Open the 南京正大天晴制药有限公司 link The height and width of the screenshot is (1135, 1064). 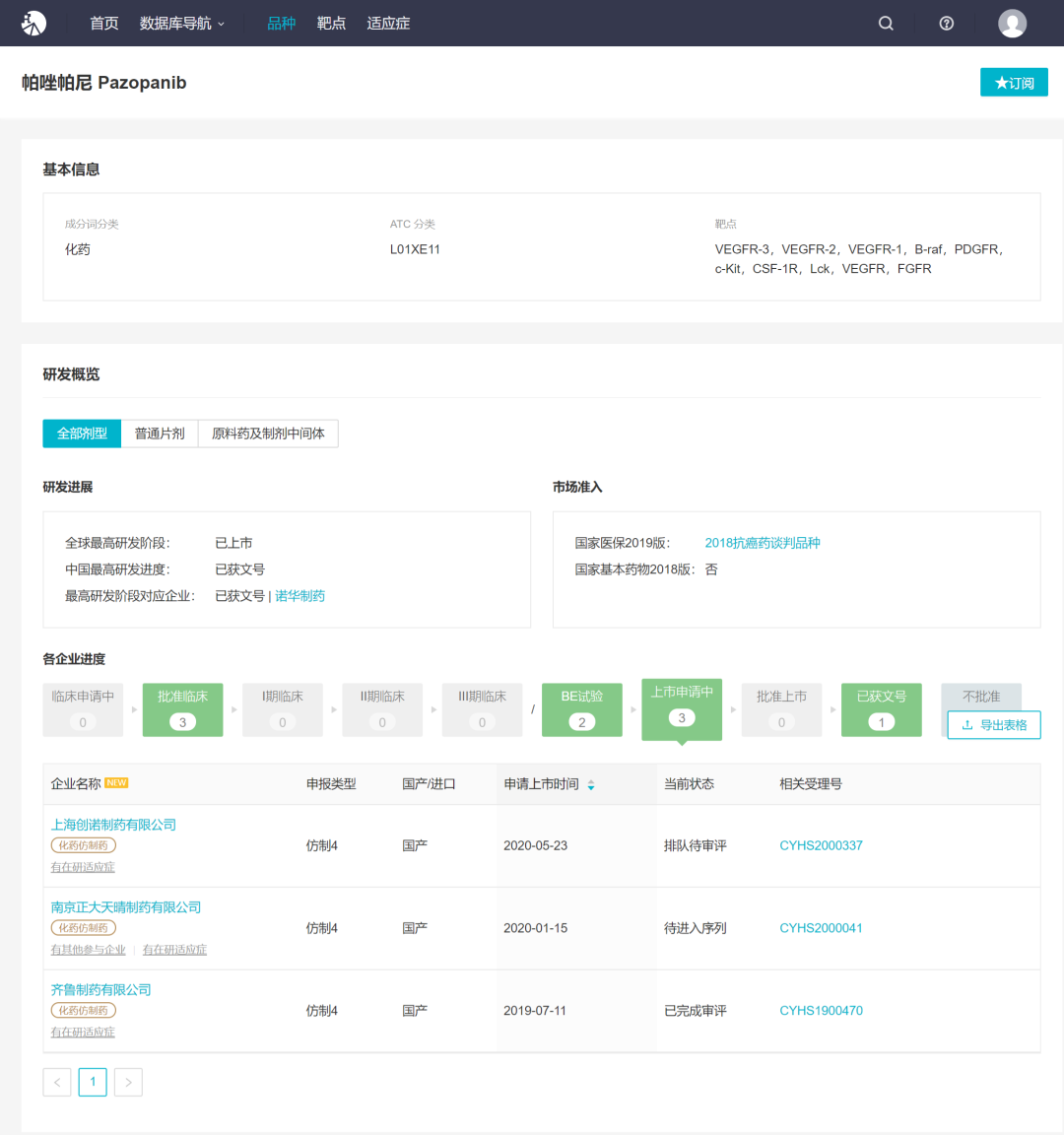click(126, 907)
